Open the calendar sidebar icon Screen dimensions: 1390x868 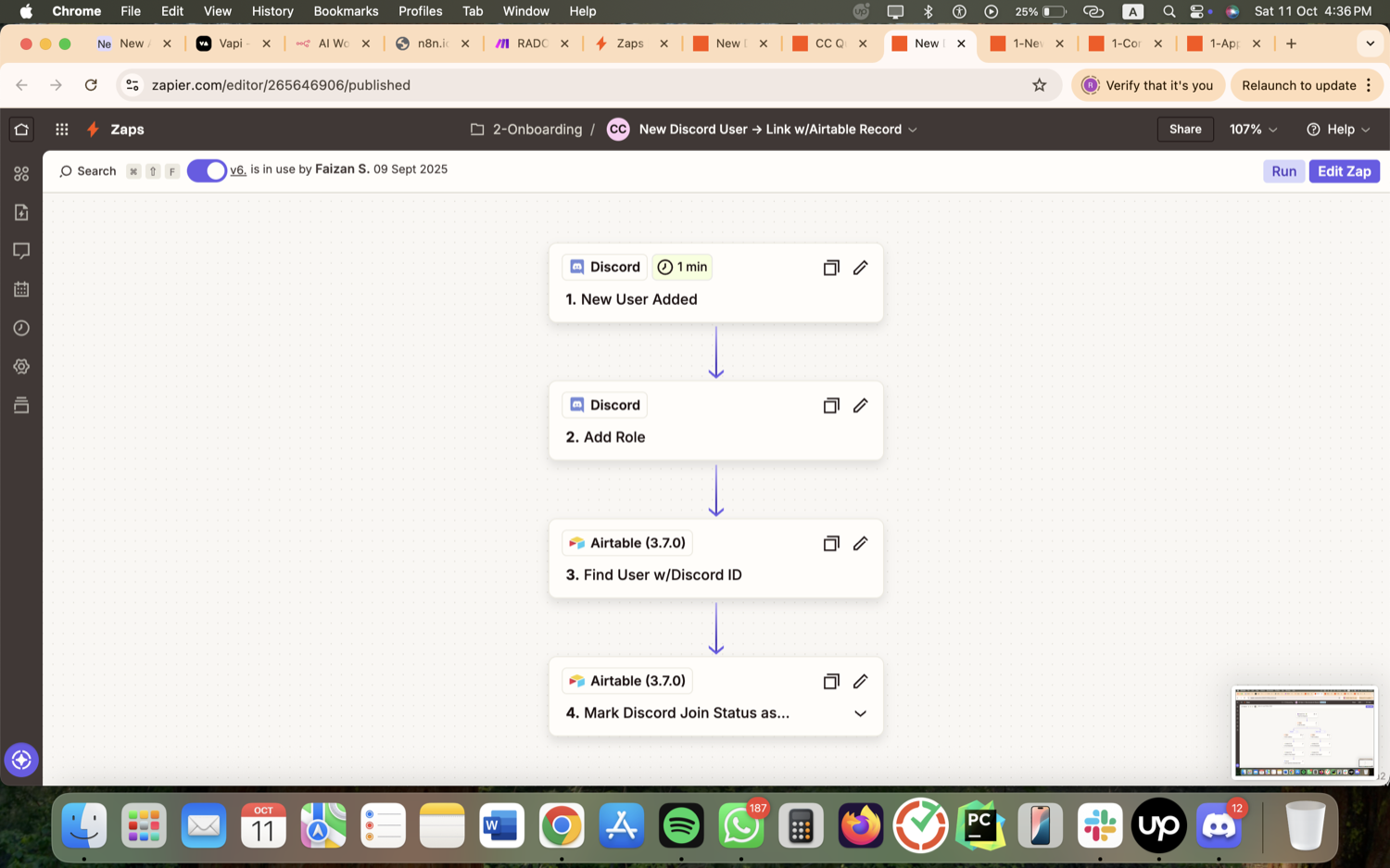21,289
